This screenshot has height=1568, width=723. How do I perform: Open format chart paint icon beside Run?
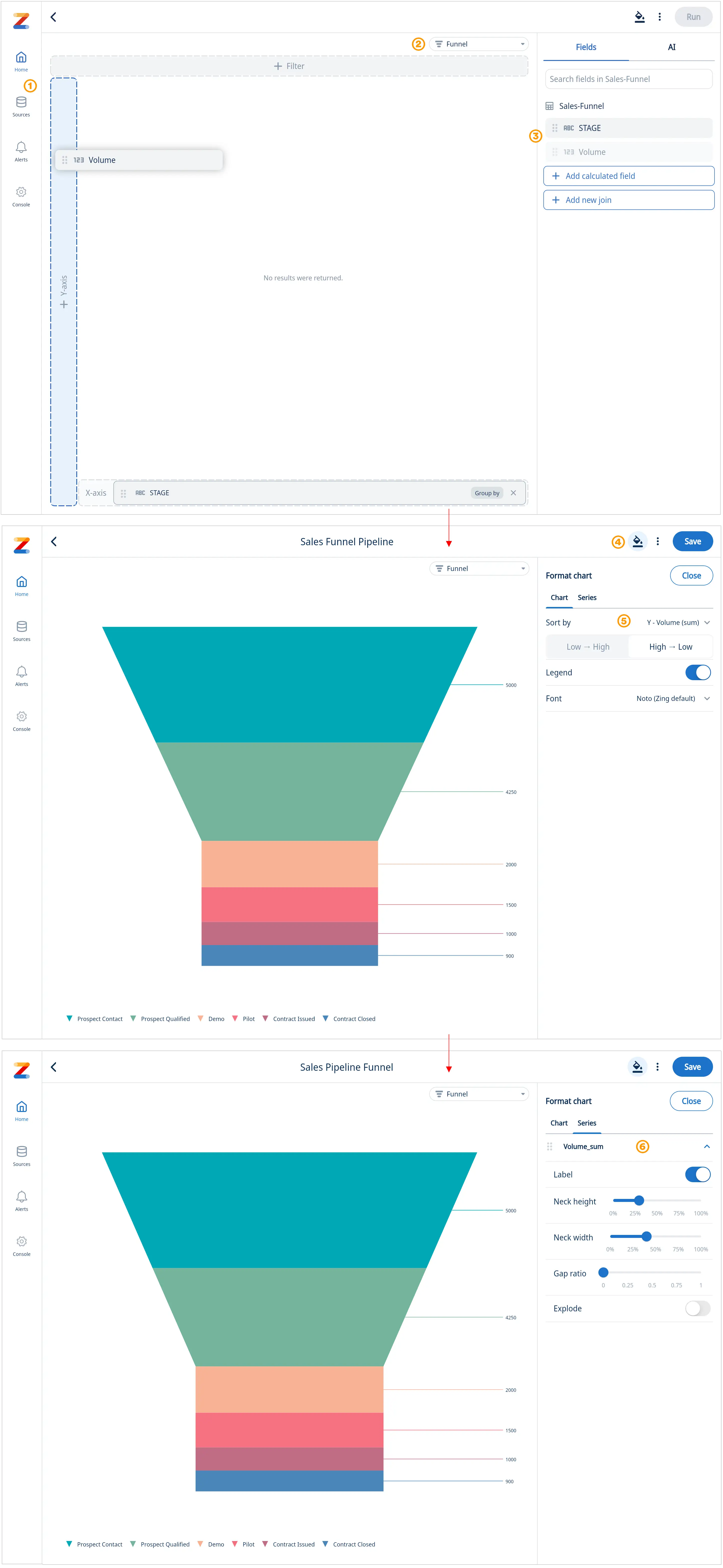coord(639,17)
